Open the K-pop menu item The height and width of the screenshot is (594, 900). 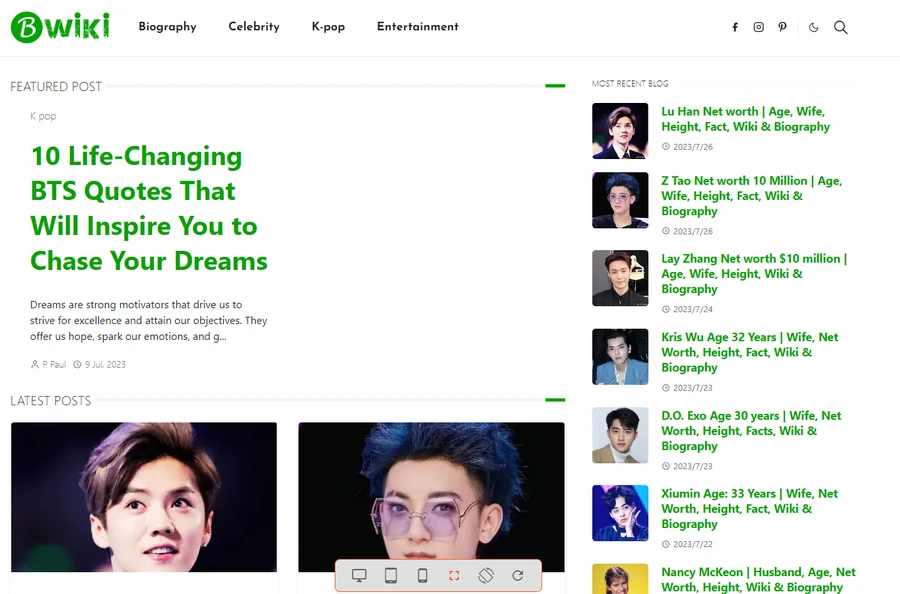click(x=328, y=27)
